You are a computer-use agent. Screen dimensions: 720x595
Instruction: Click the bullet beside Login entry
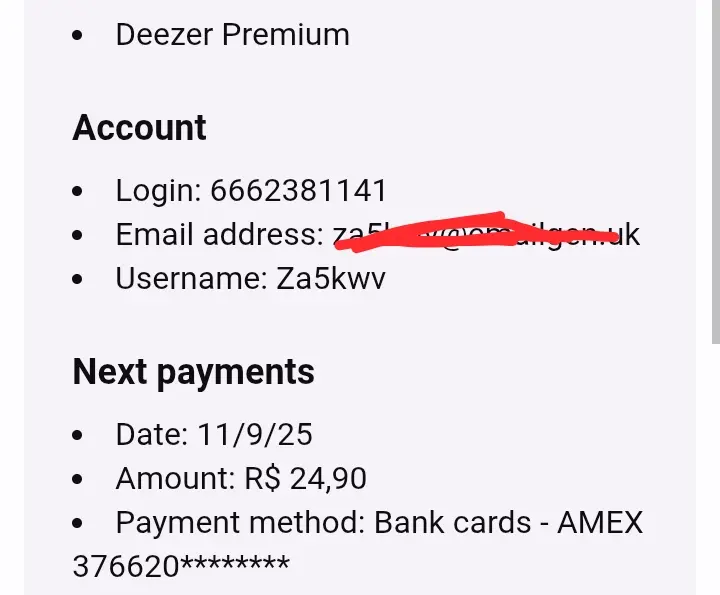pyautogui.click(x=78, y=191)
